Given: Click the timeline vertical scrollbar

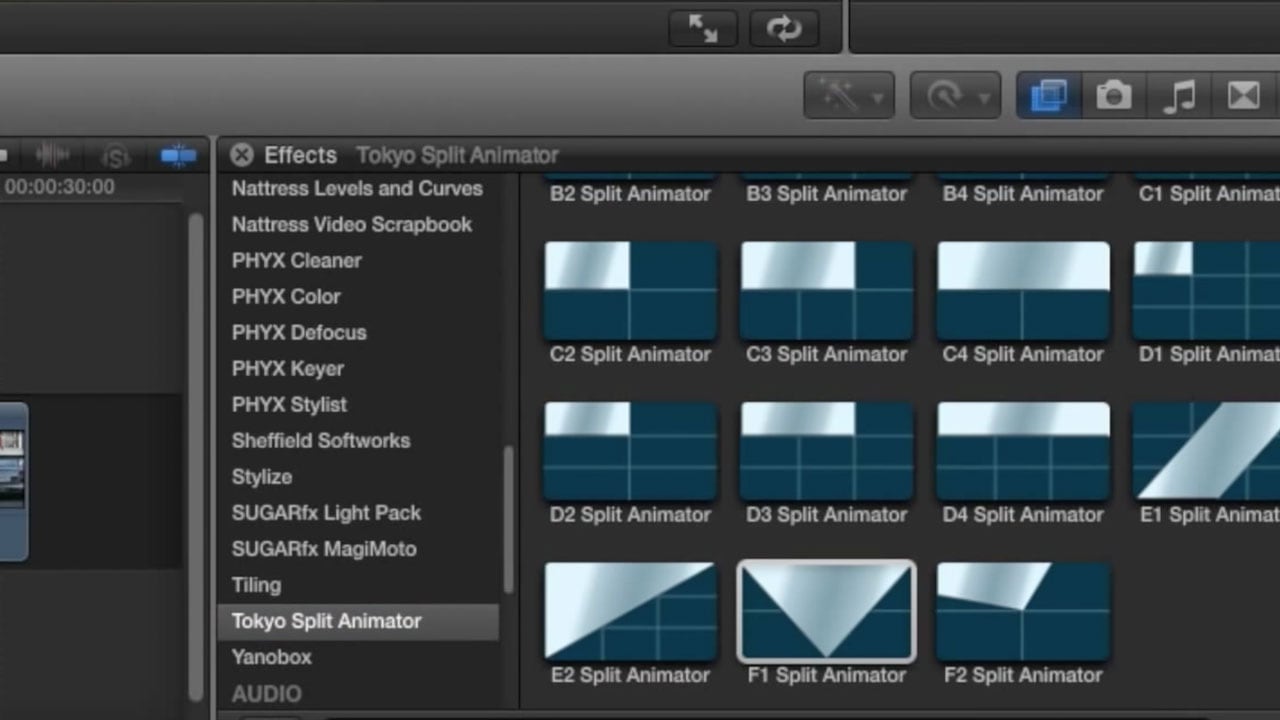Looking at the screenshot, I should [x=196, y=455].
